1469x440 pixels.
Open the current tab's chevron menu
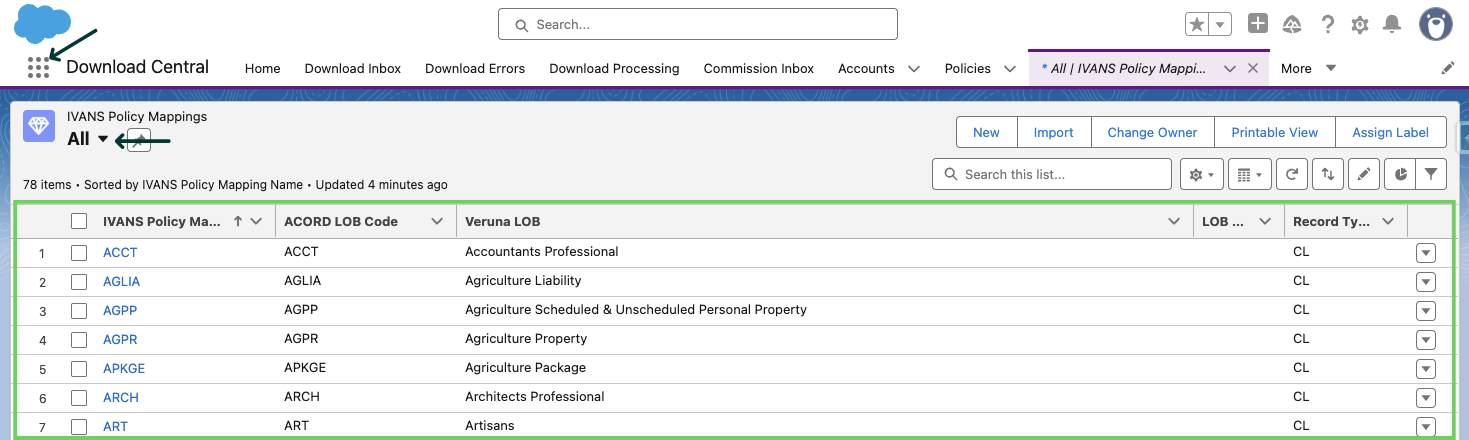(x=1230, y=68)
